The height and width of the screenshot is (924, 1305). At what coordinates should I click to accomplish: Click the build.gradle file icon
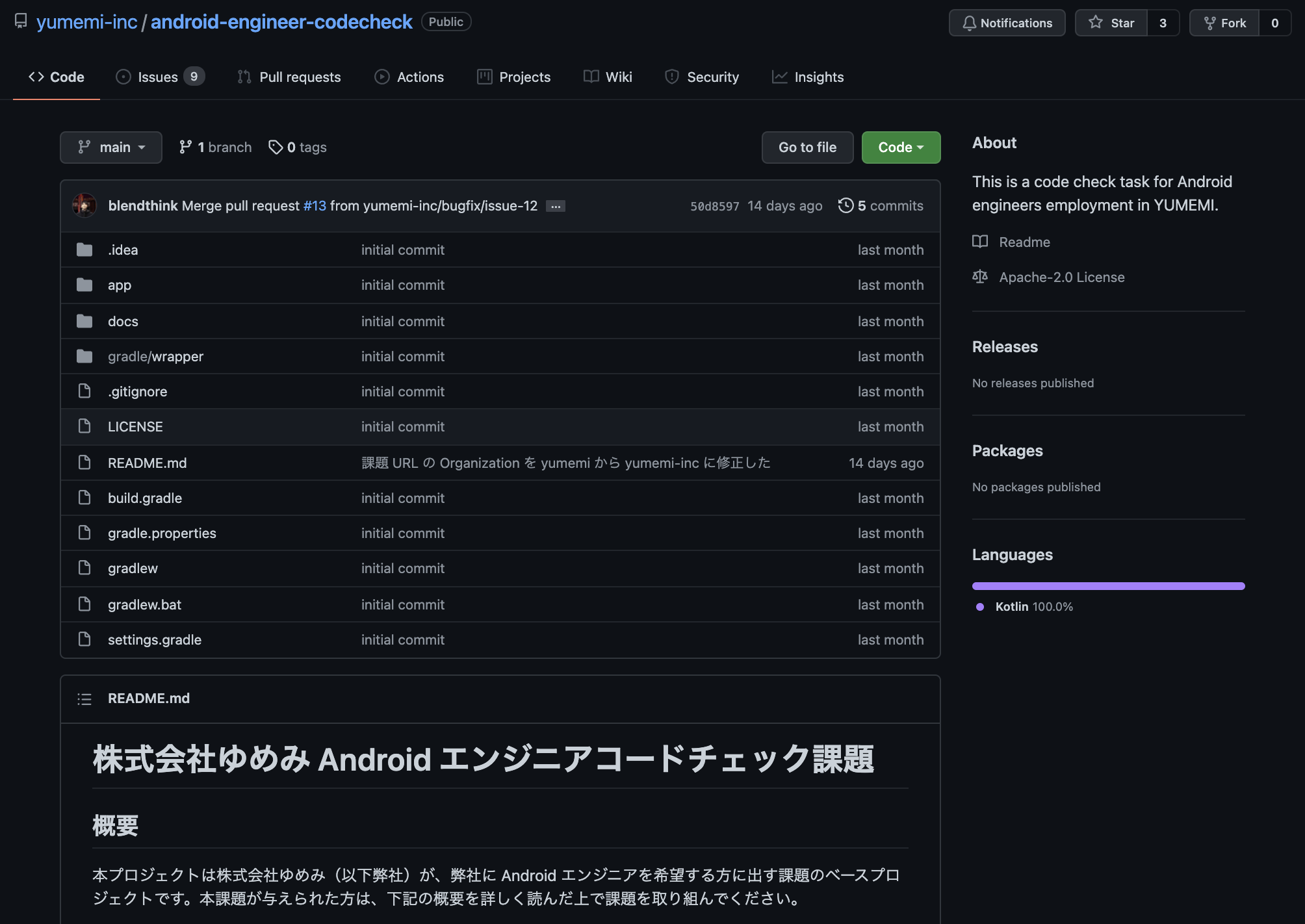click(x=84, y=498)
